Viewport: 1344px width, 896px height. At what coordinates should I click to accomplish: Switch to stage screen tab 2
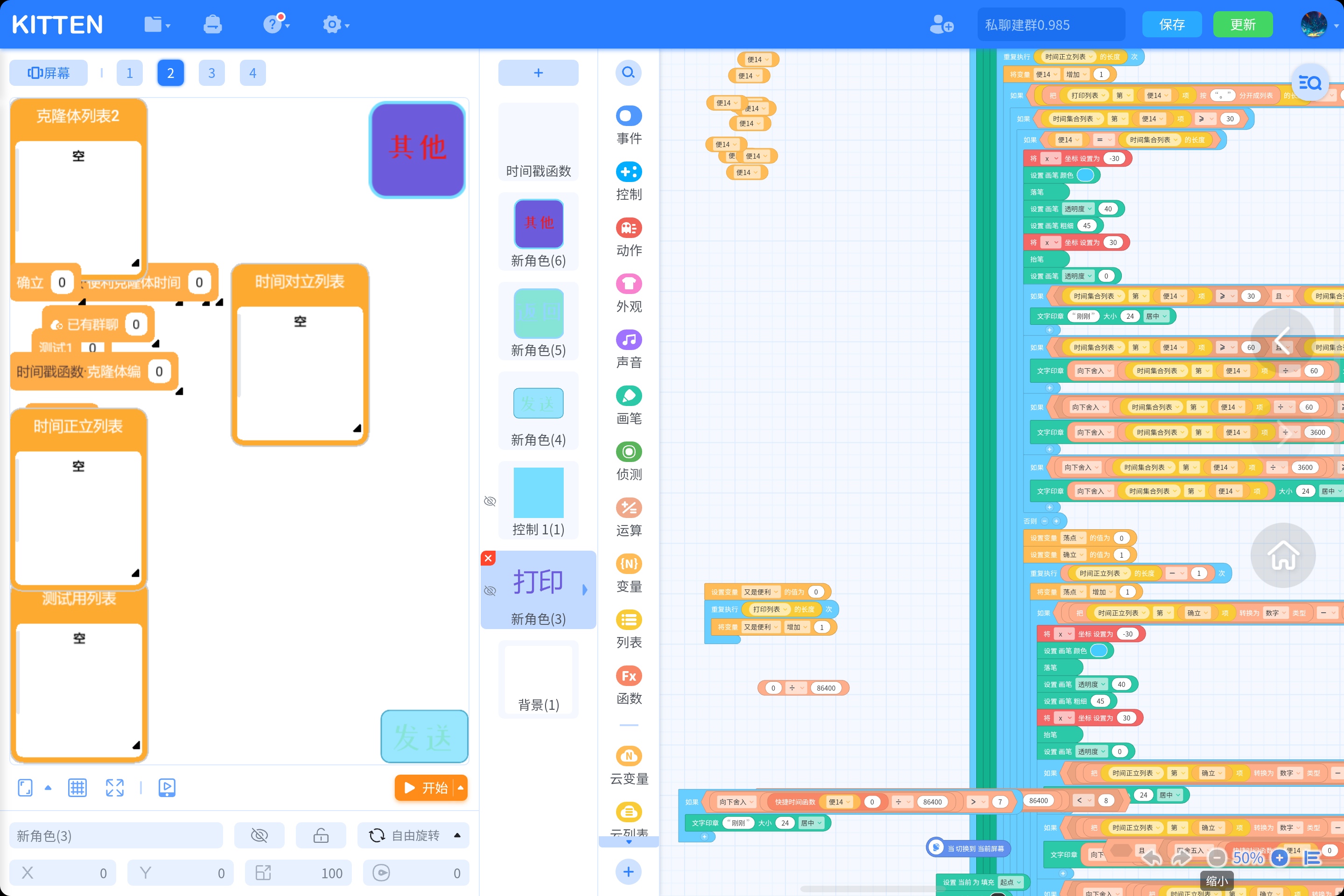(x=170, y=73)
